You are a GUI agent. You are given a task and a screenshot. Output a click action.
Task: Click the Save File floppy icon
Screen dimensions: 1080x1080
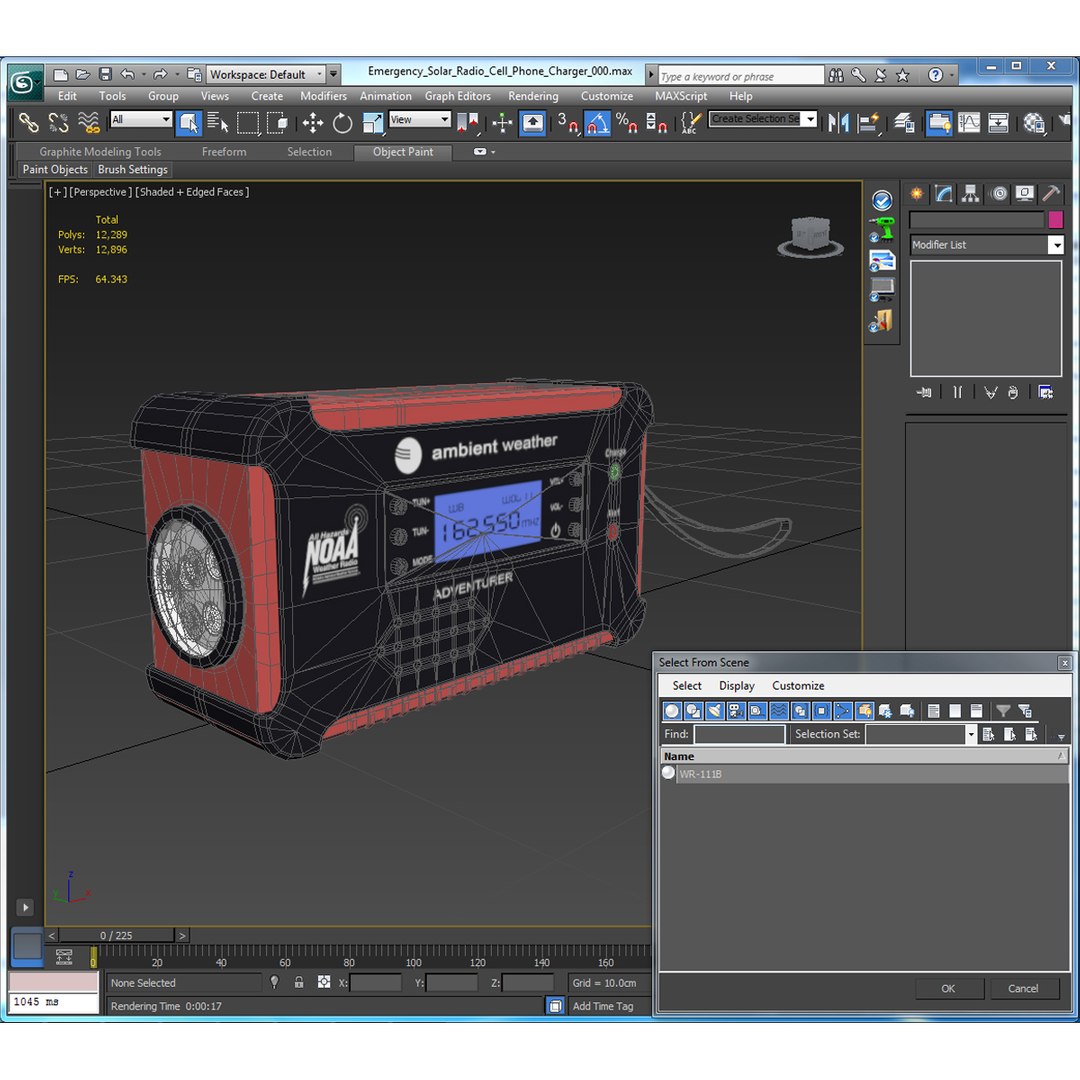105,74
